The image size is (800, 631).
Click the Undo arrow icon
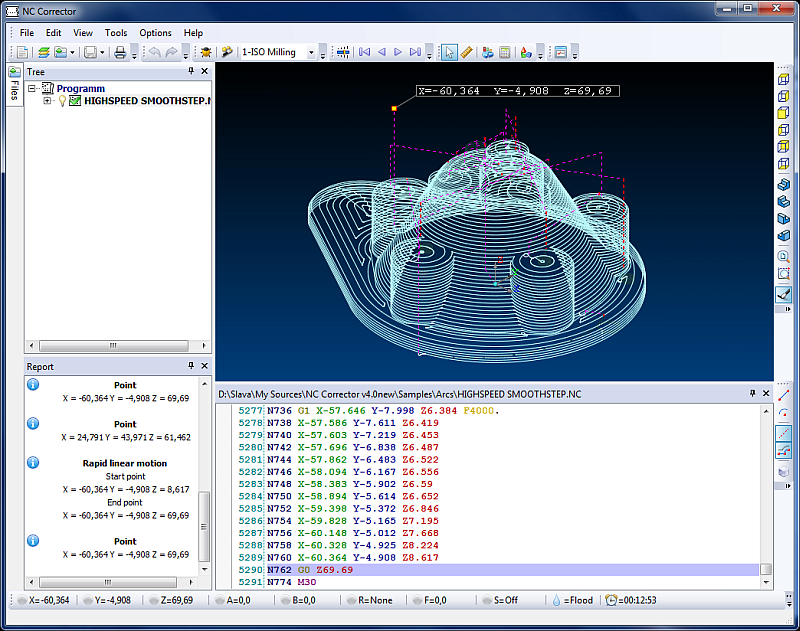coord(153,52)
